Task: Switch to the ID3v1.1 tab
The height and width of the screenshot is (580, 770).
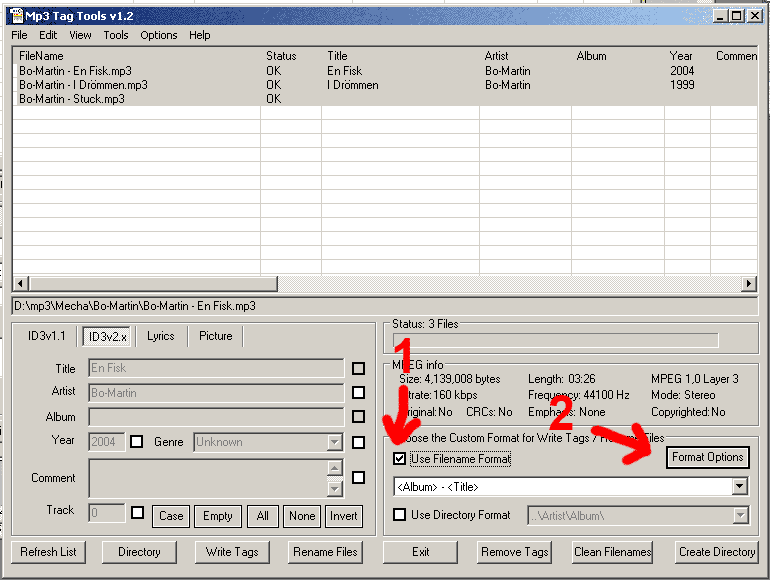Action: pos(46,336)
